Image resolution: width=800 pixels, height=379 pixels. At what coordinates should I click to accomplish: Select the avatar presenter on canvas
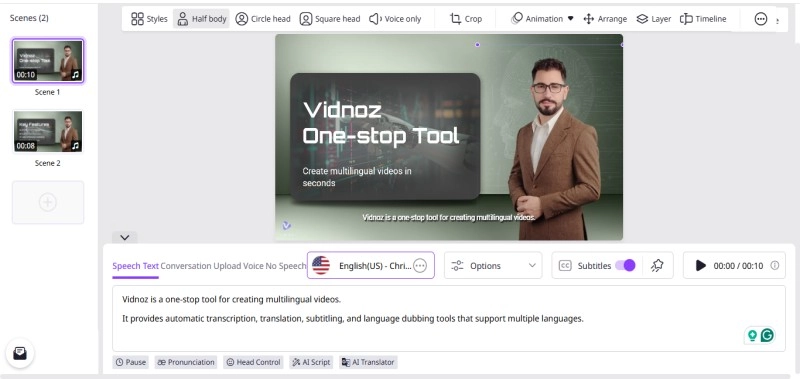point(554,148)
